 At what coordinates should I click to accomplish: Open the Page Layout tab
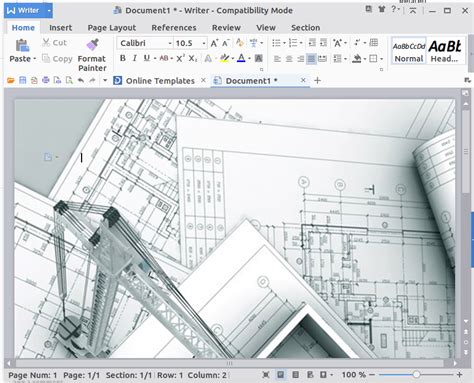coord(112,28)
